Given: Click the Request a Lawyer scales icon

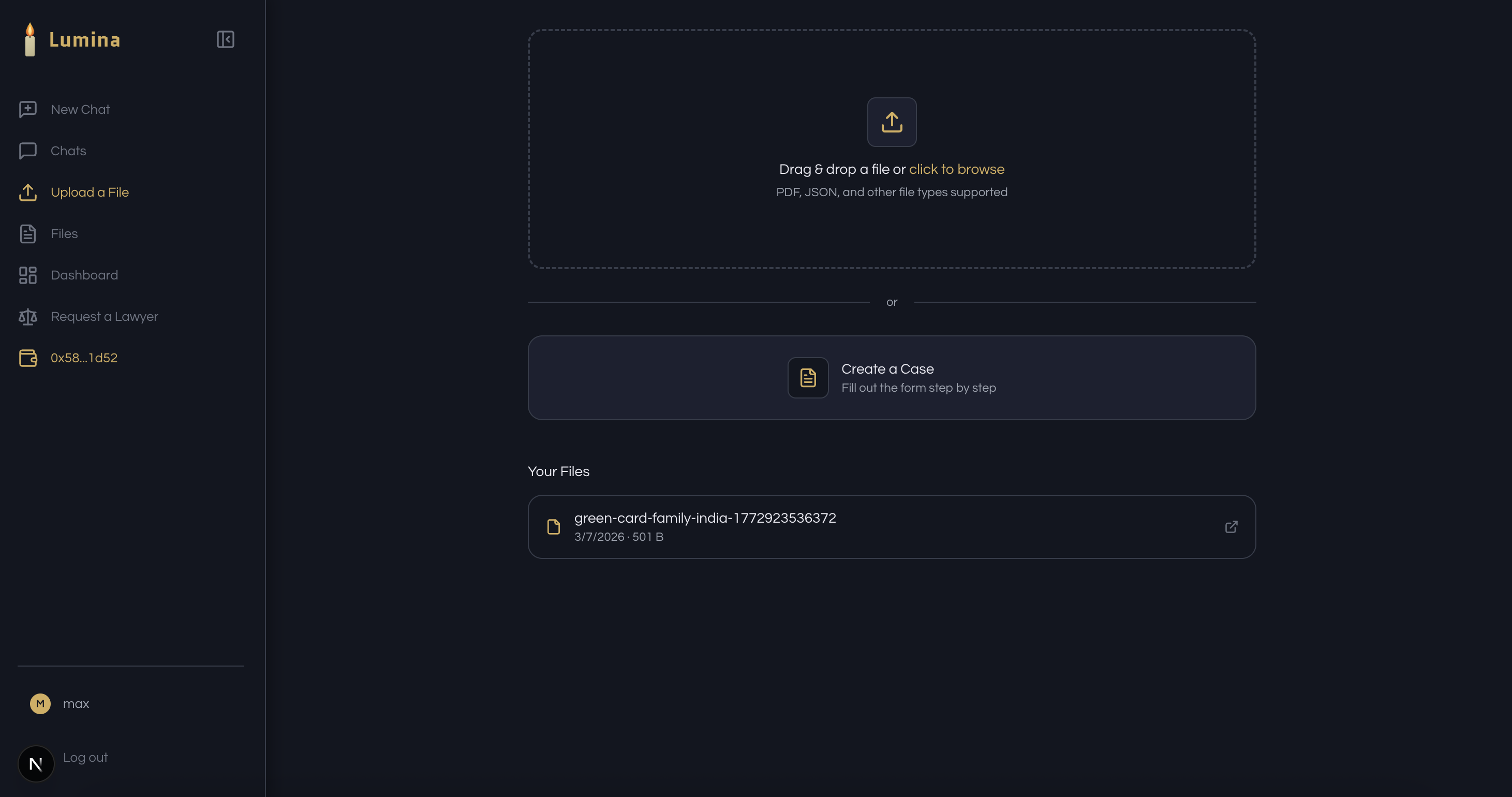Looking at the screenshot, I should (27, 317).
